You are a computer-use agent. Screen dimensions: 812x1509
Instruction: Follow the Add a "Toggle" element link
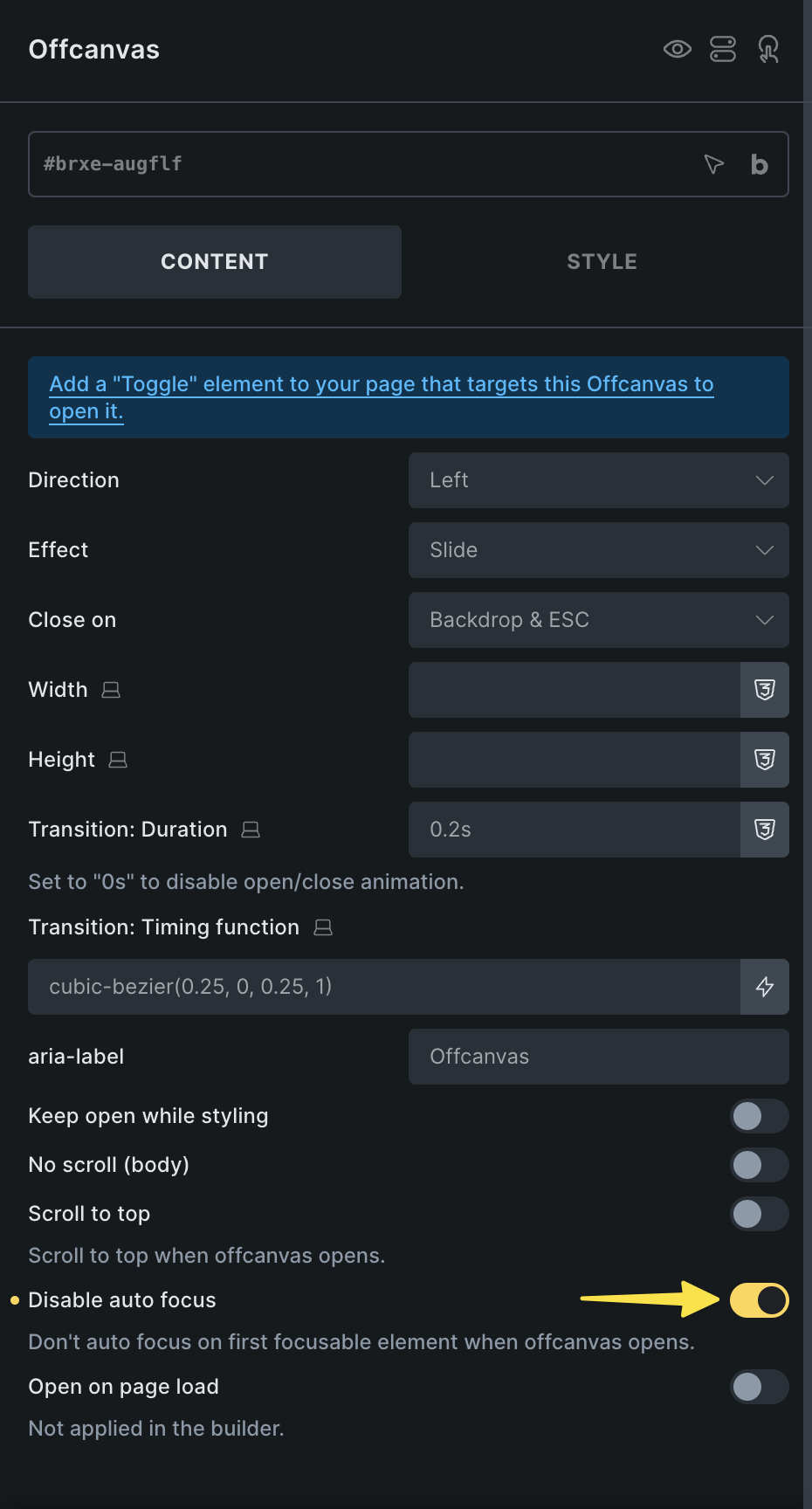click(382, 397)
